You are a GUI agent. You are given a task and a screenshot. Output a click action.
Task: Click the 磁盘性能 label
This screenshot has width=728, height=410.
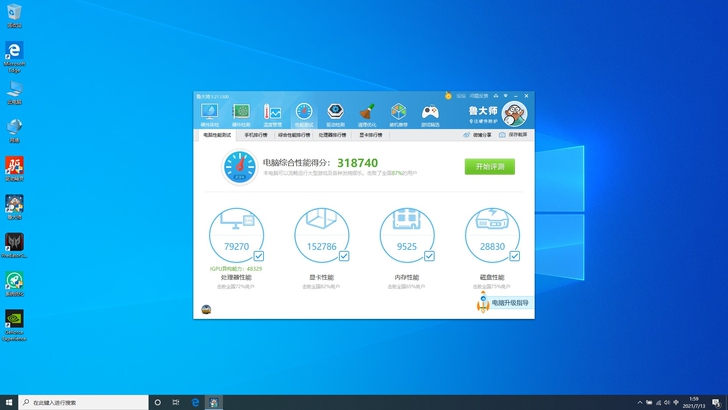tap(492, 277)
